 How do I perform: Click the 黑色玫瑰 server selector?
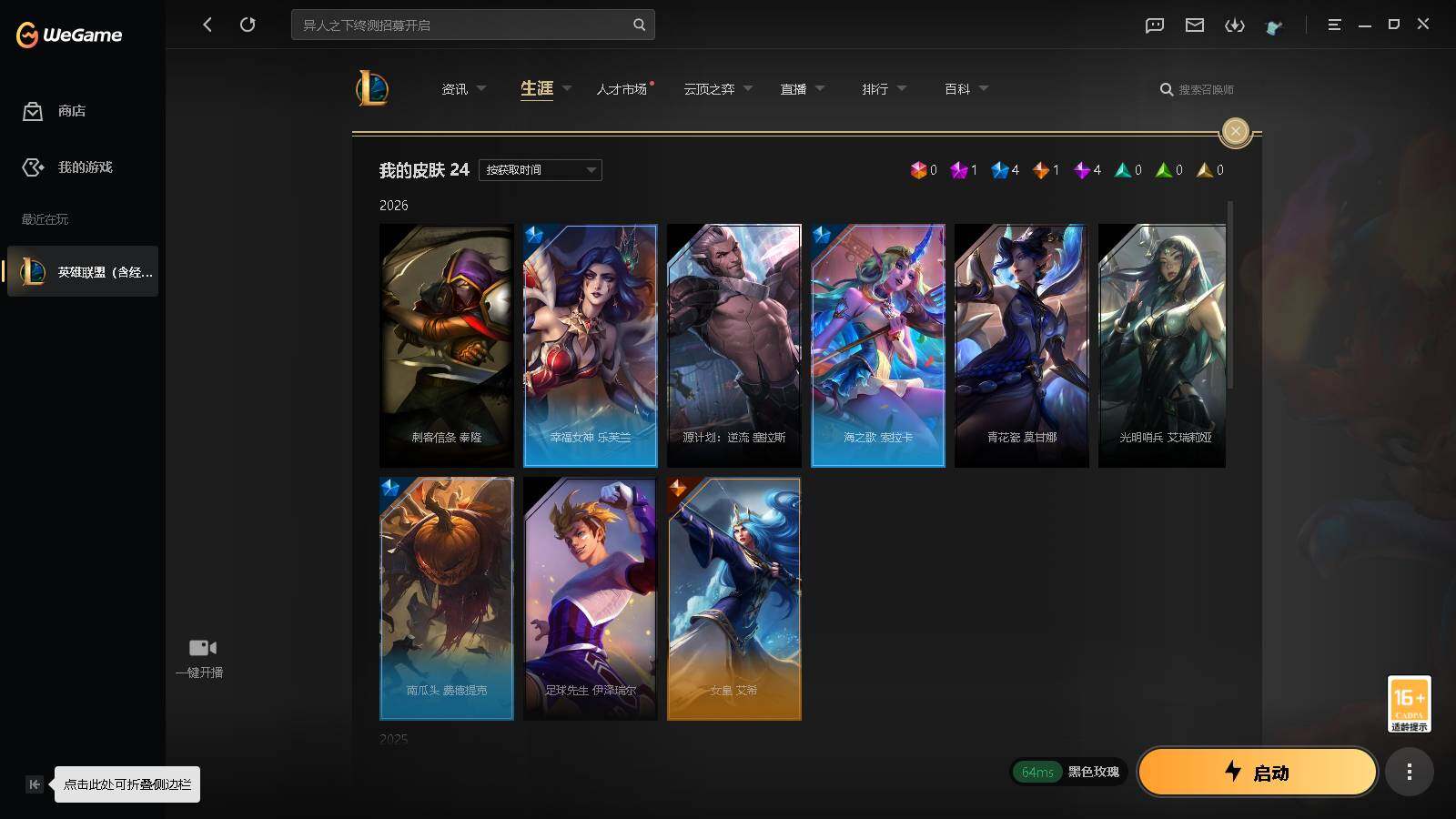point(1094,772)
